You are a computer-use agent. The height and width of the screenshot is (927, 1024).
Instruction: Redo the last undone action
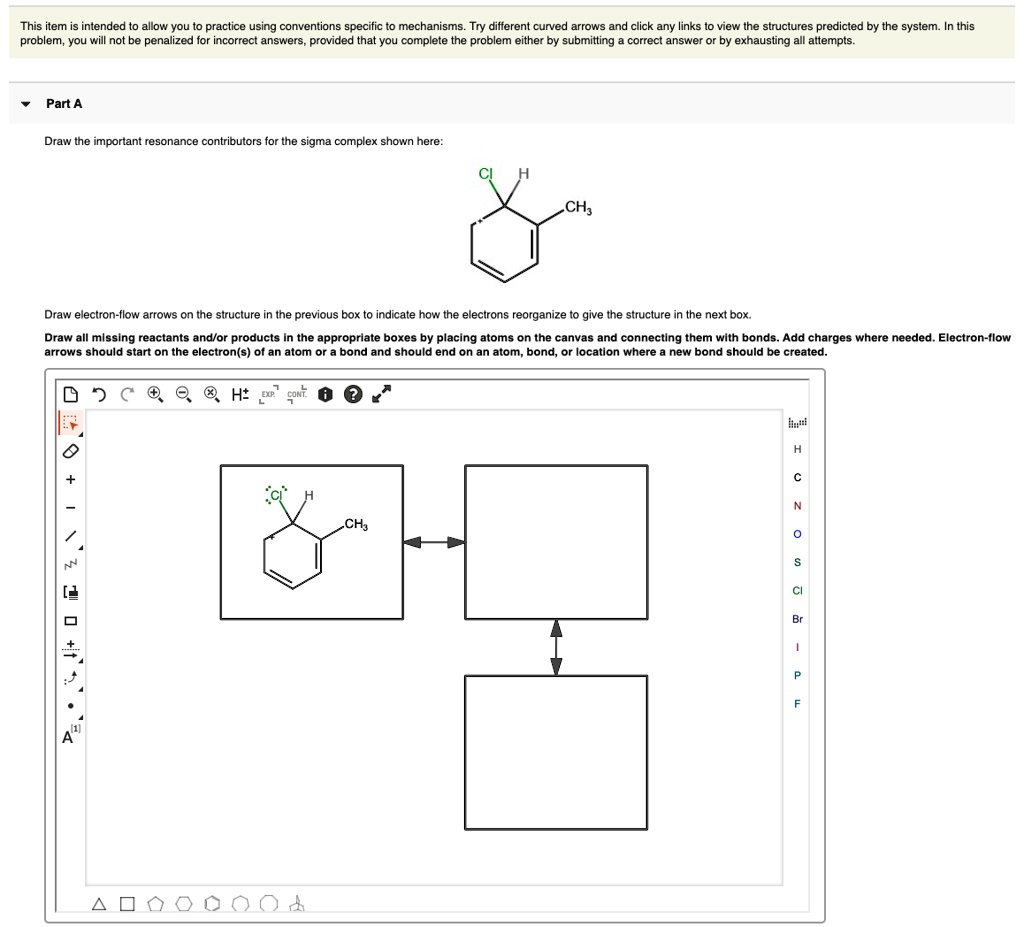(127, 394)
